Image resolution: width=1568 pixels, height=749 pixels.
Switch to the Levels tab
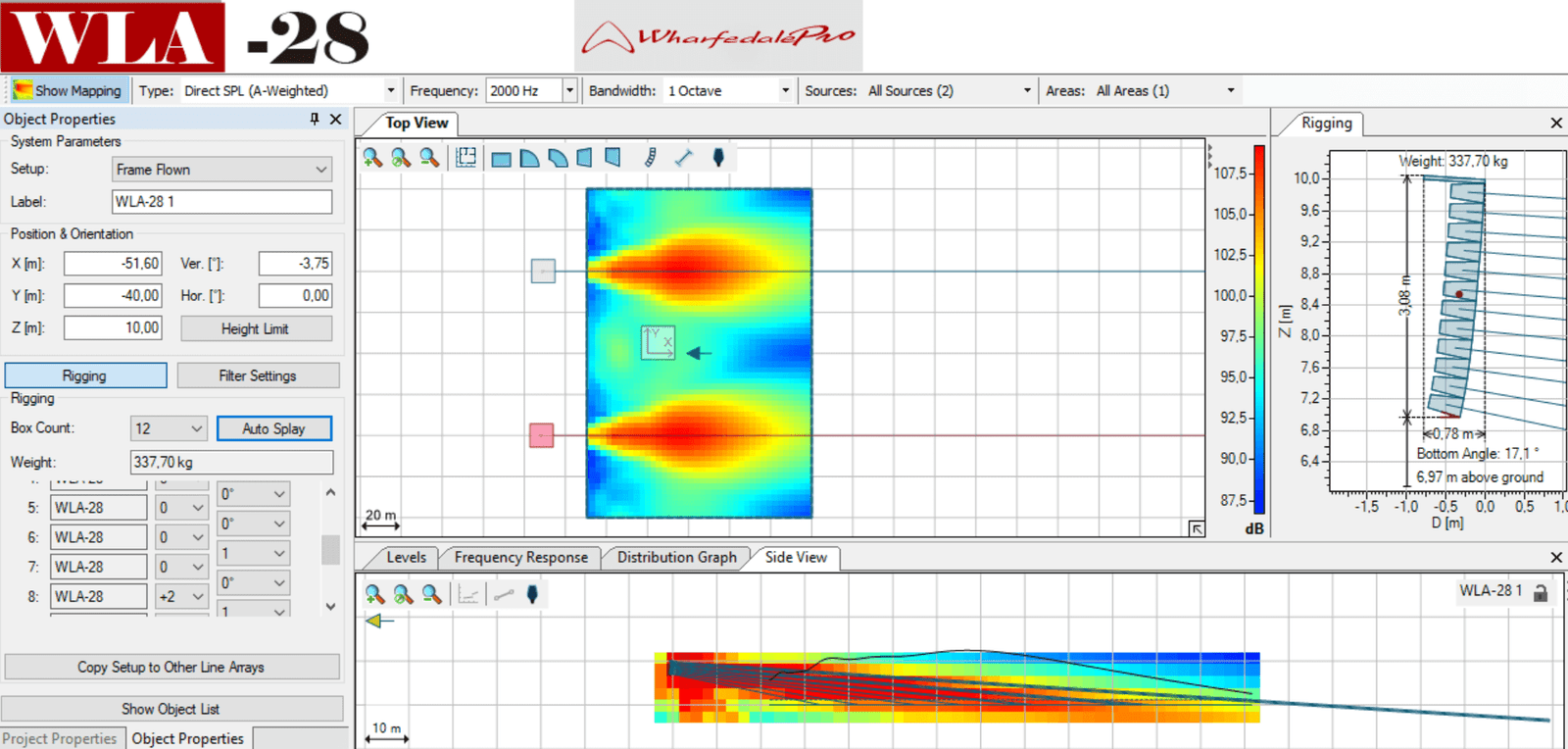coord(406,557)
